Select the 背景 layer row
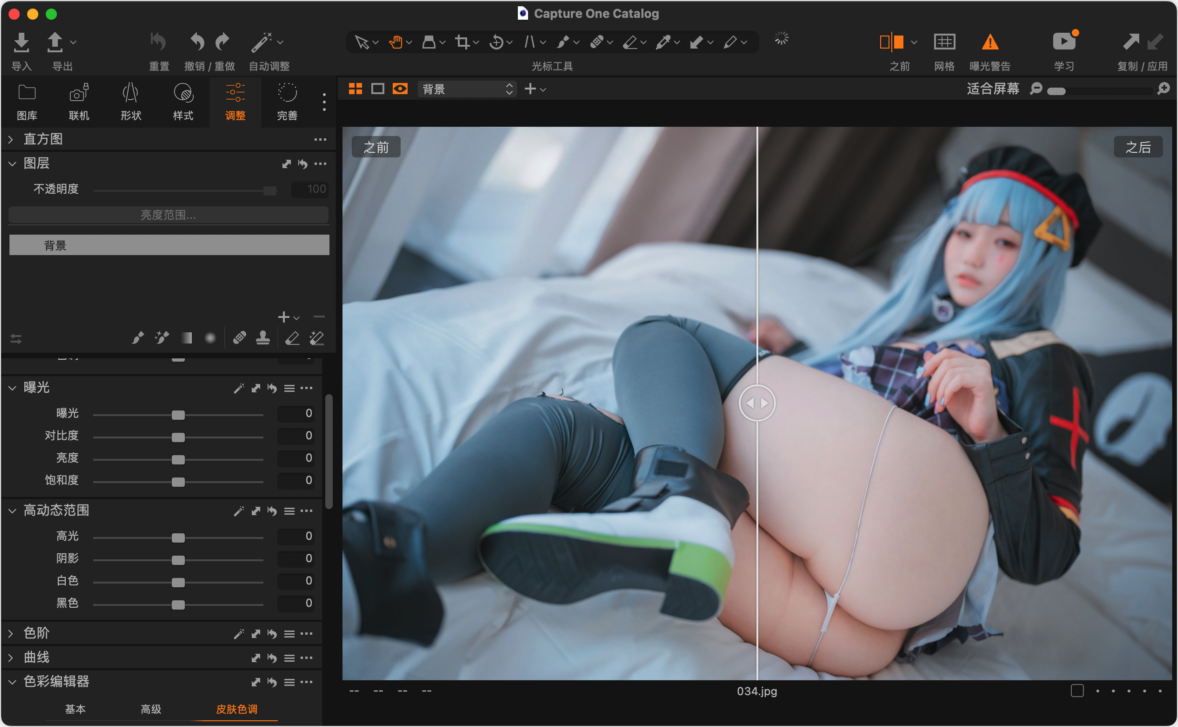1178x727 pixels. 169,246
